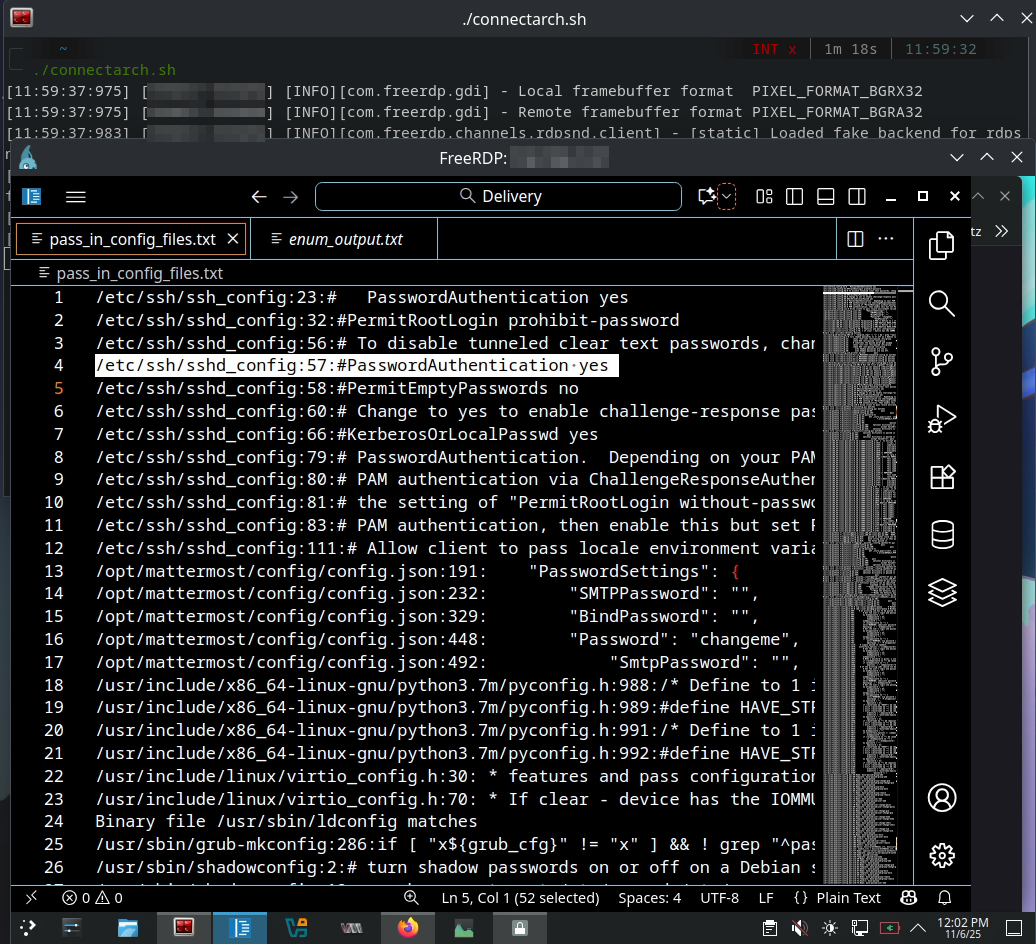This screenshot has height=944, width=1036.
Task: Click the UTF-8 encoding status item
Action: pos(720,898)
